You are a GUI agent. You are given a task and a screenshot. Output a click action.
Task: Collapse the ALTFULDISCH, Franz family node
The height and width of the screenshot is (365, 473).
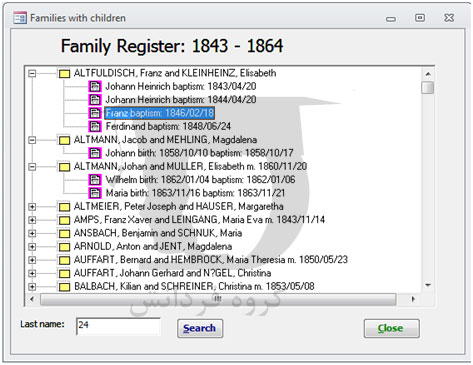(x=32, y=73)
